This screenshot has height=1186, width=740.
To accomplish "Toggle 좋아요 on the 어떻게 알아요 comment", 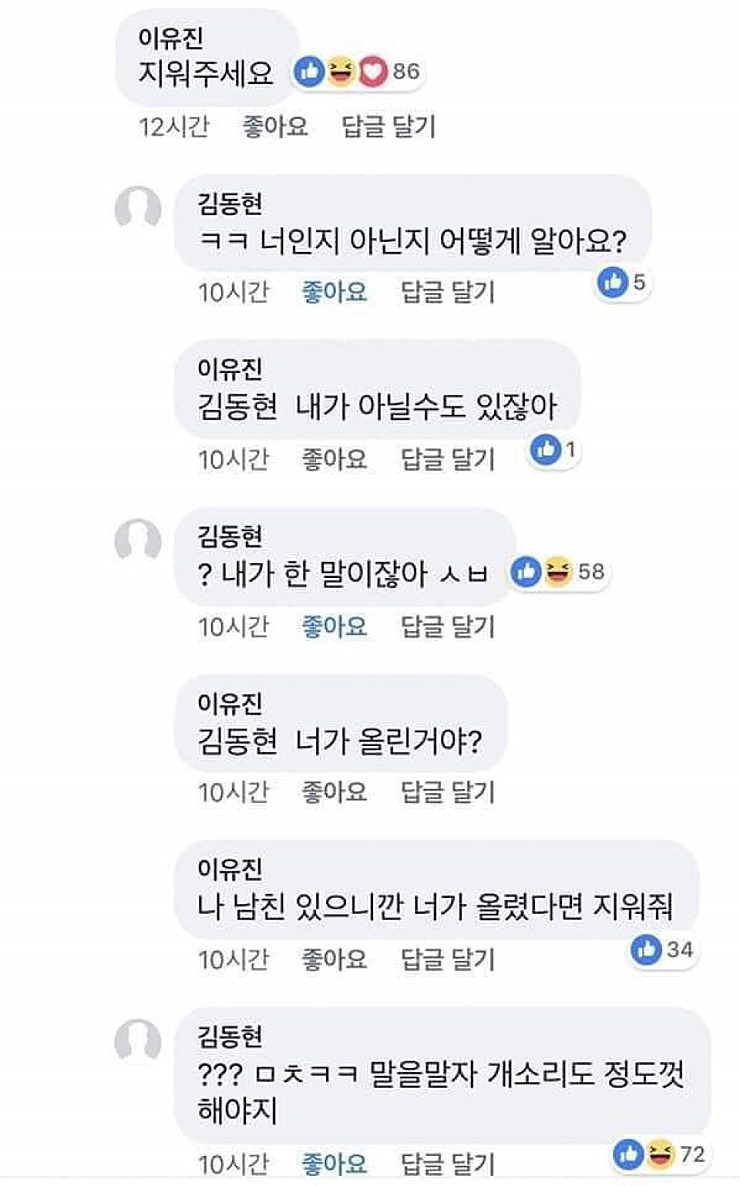I will (x=334, y=292).
